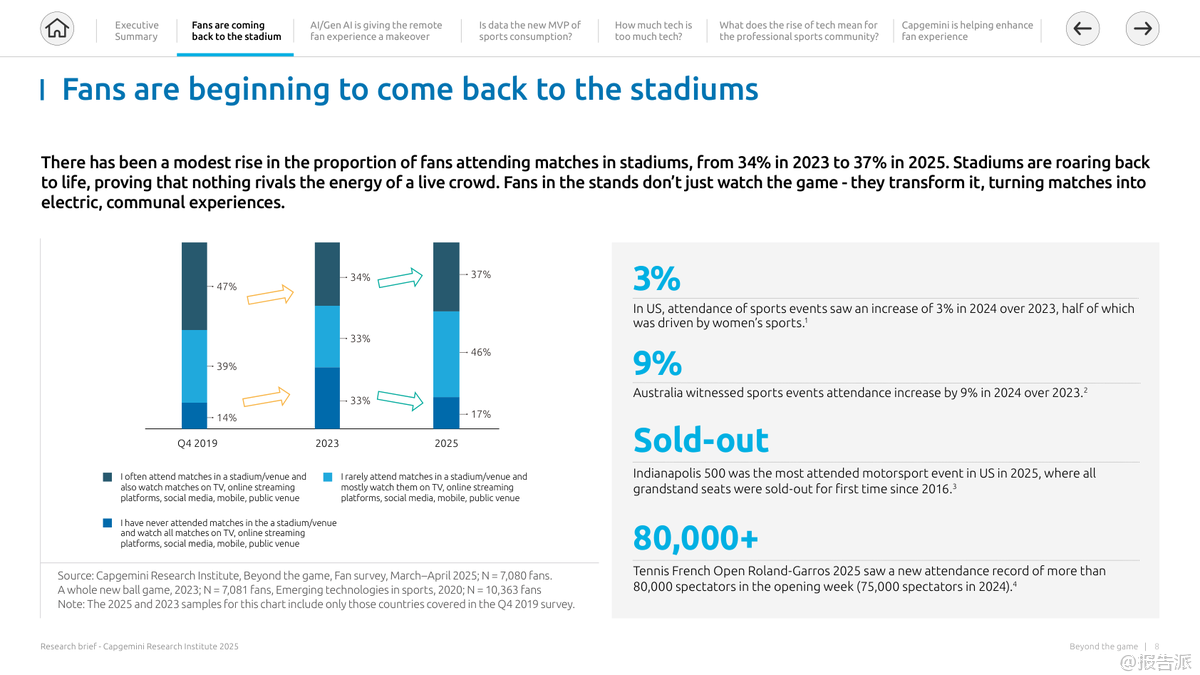The image size is (1200, 675).
Task: Open the Executive Summary tab
Action: (136, 31)
